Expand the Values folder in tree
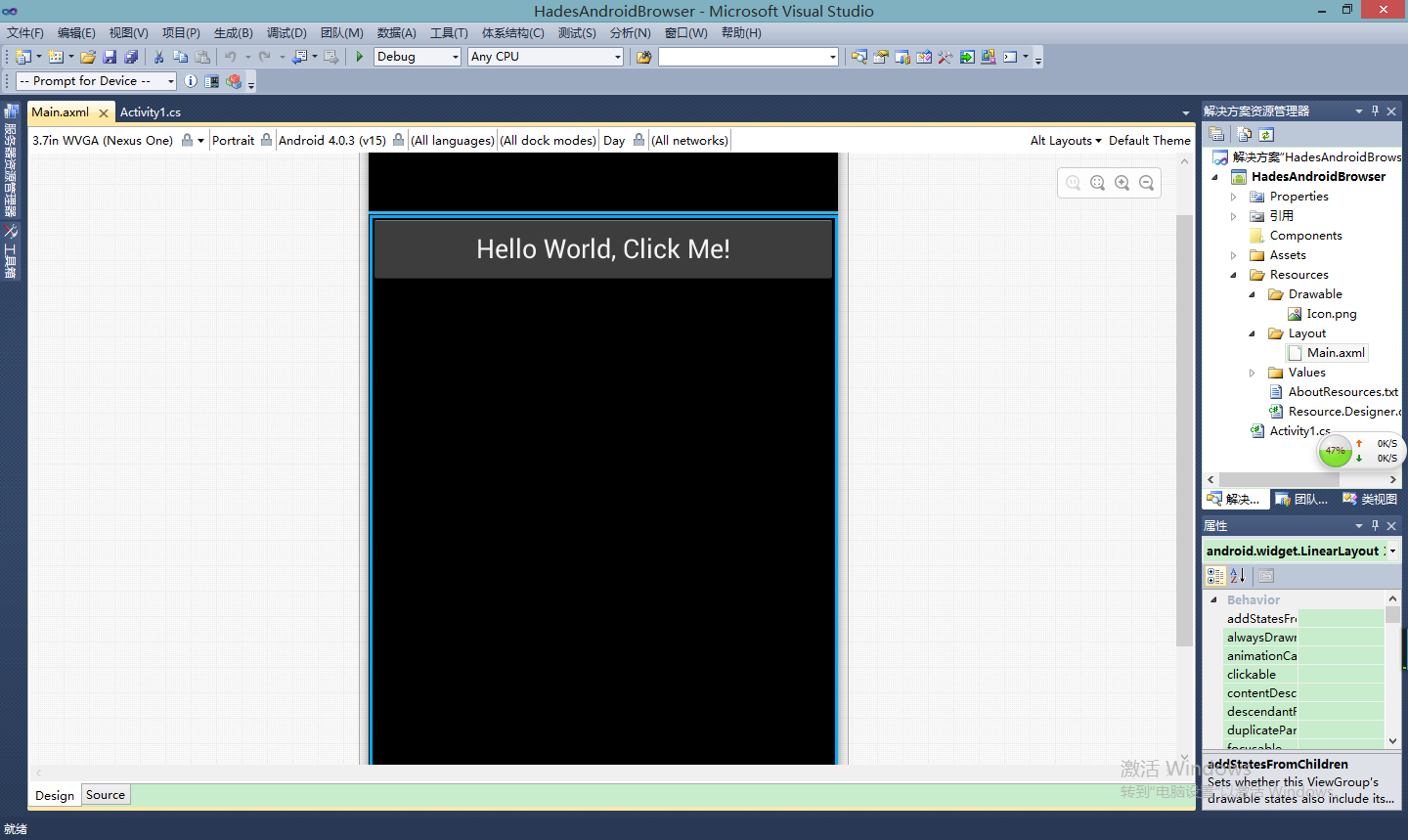Viewport: 1408px width, 840px height. [x=1253, y=373]
